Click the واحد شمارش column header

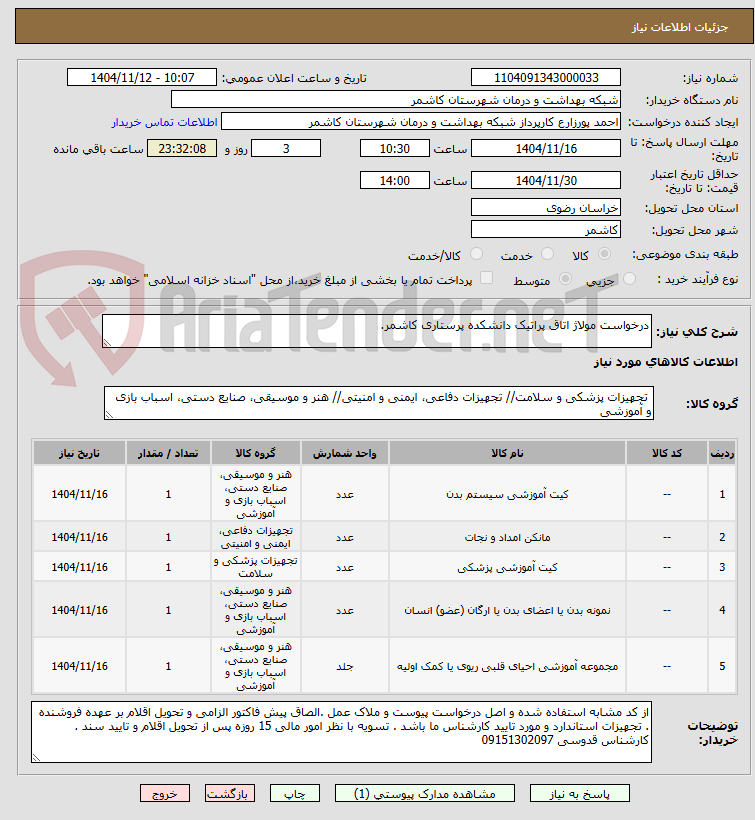(345, 453)
